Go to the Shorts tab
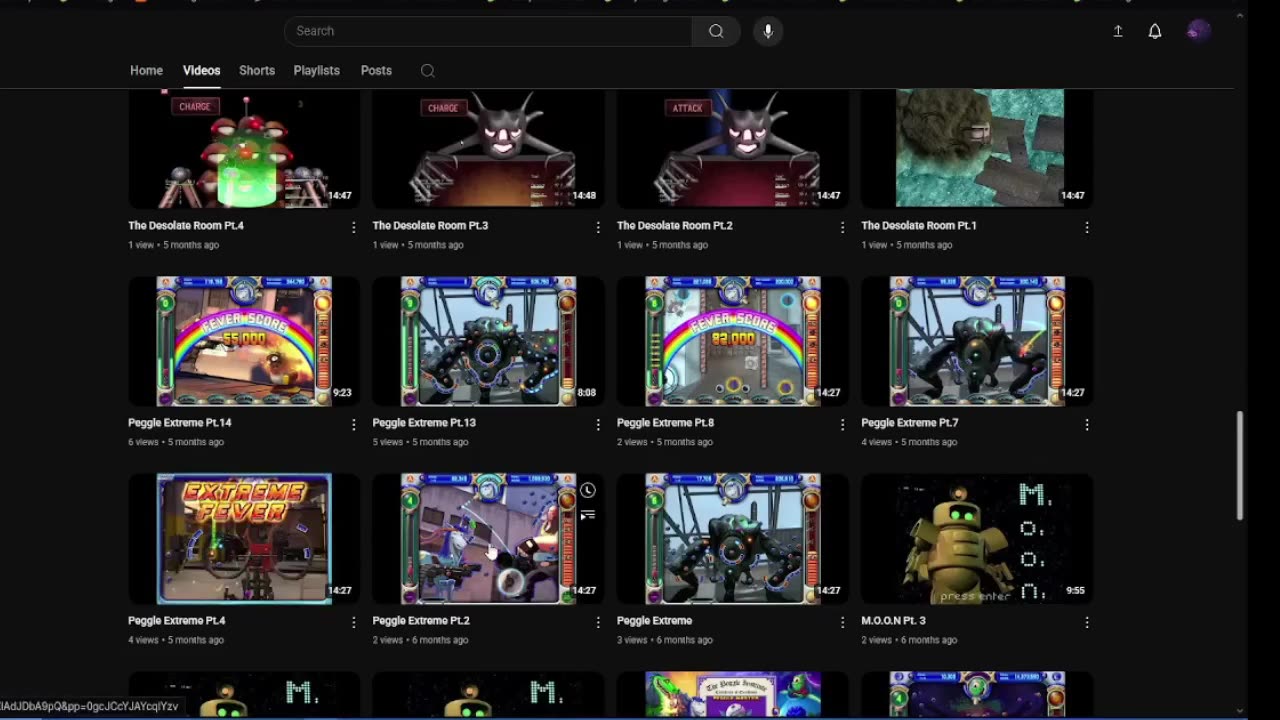Viewport: 1280px width, 720px height. point(257,71)
